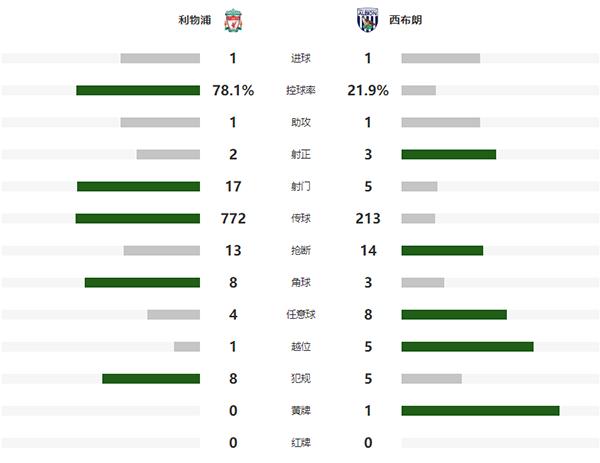Click Liverpool's green 角球 corners bar
600x463 pixels.
(141, 282)
